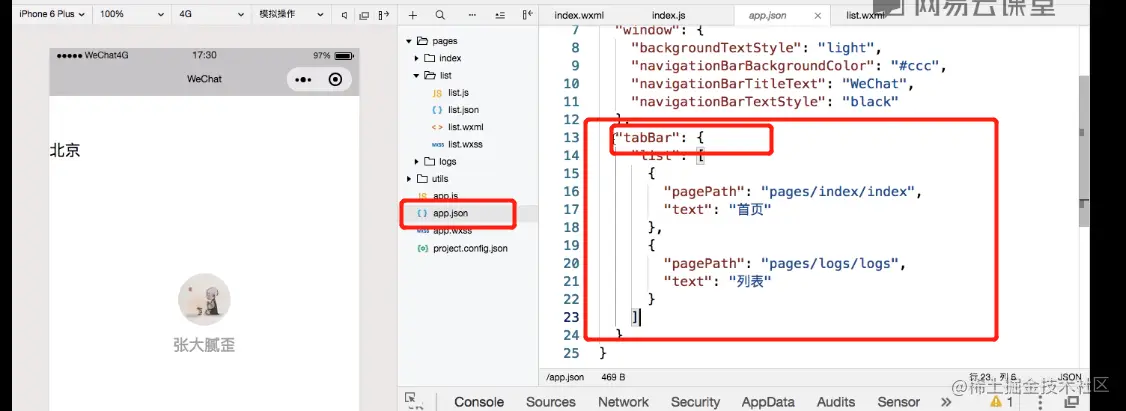
Task: Open file tree more options ellipsis
Action: pos(472,14)
